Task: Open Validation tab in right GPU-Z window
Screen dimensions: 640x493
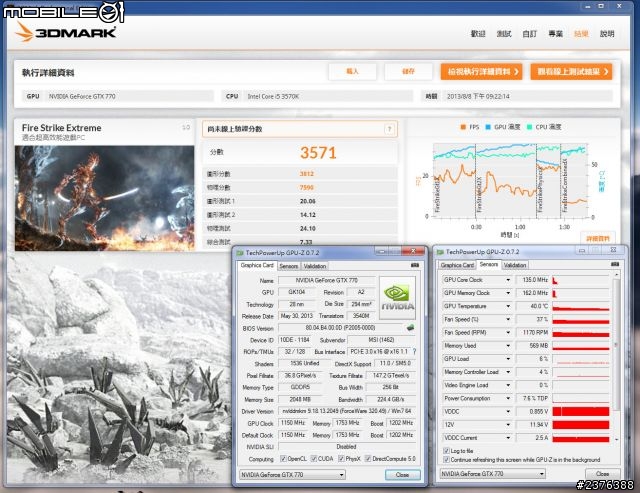Action: [x=515, y=265]
